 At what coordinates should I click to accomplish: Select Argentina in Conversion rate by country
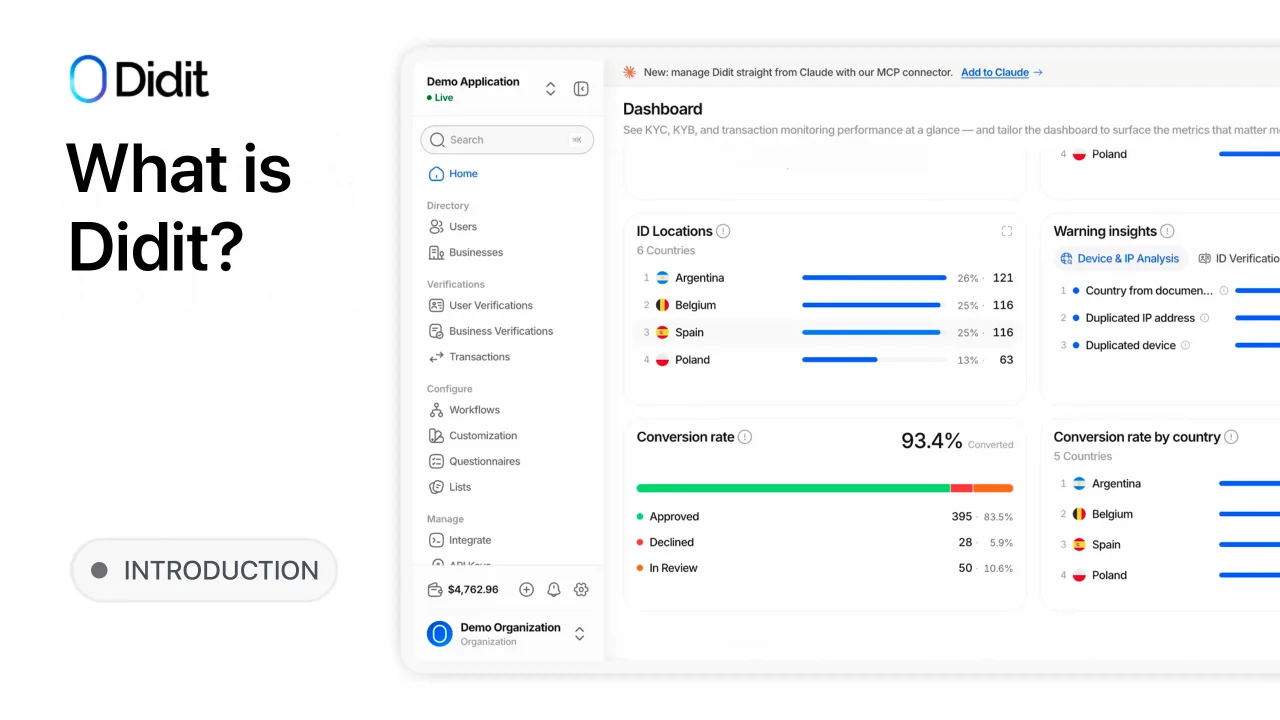[x=1169, y=484]
